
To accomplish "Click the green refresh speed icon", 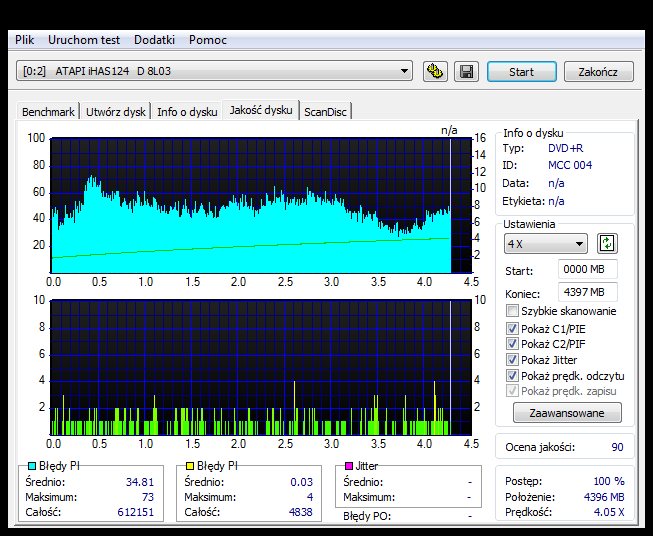I will pos(607,243).
